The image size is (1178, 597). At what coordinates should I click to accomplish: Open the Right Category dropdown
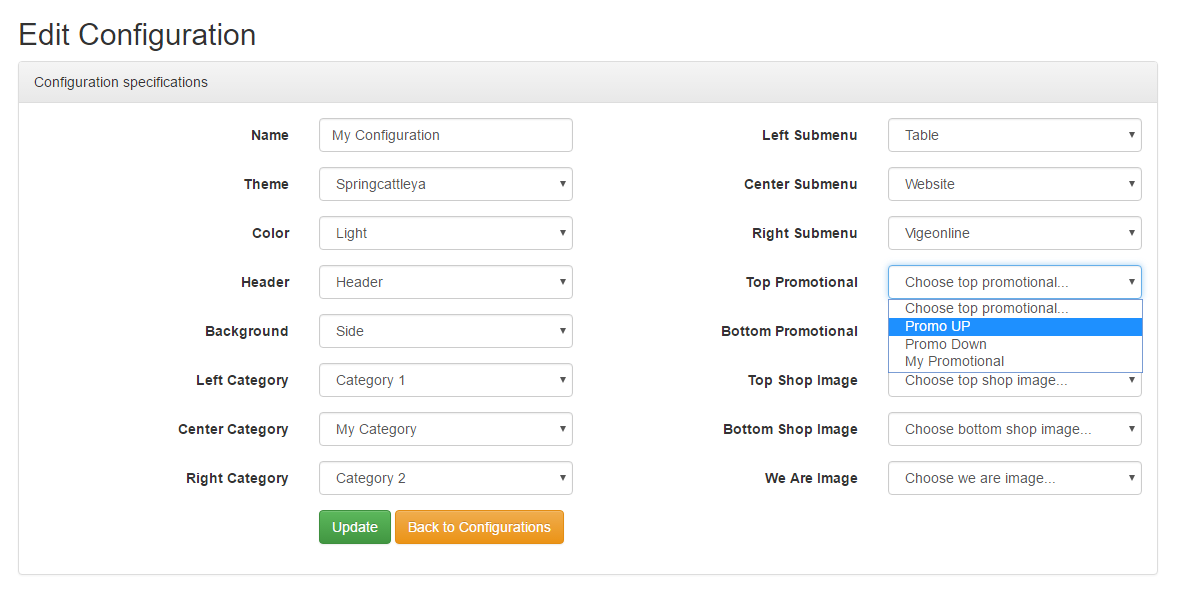(446, 478)
